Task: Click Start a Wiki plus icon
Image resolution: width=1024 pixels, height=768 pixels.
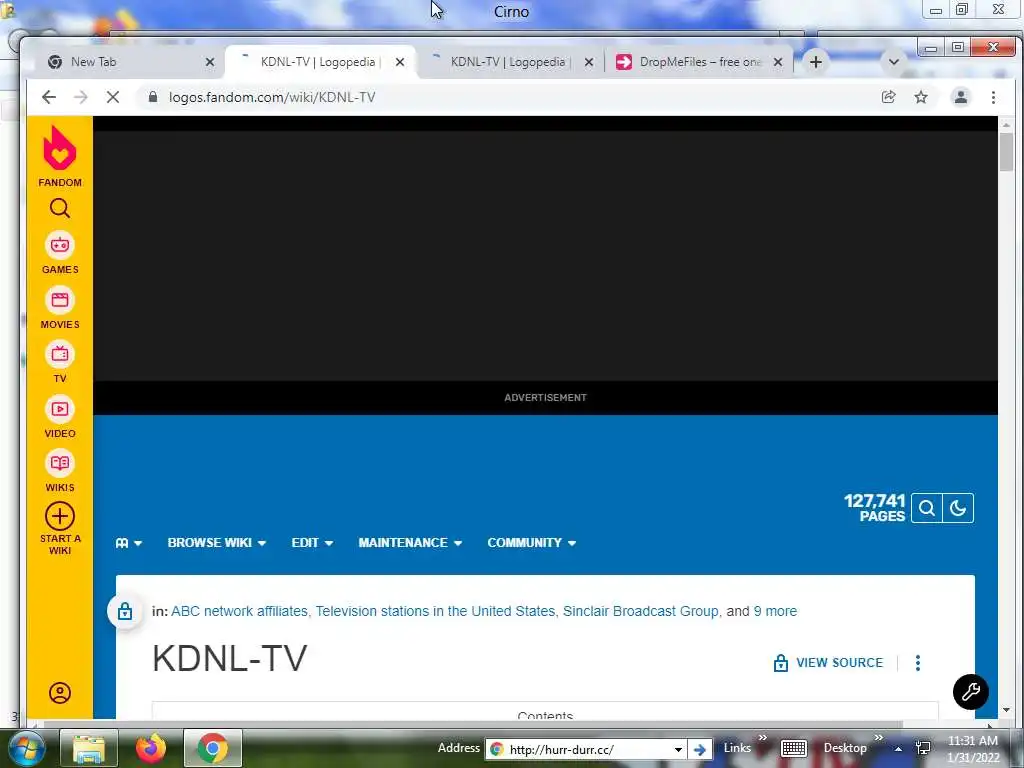Action: click(59, 517)
